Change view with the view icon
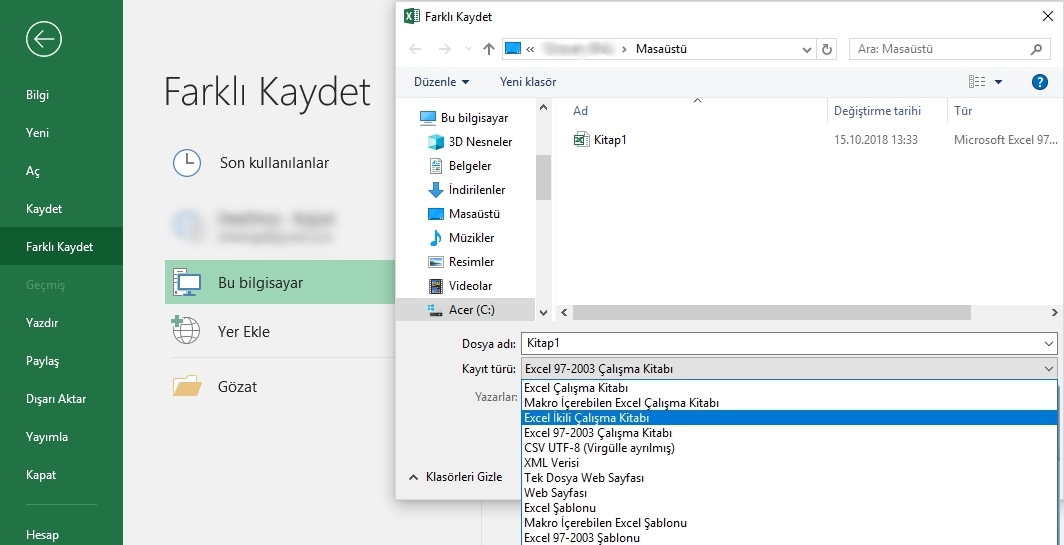1064x545 pixels. click(977, 81)
